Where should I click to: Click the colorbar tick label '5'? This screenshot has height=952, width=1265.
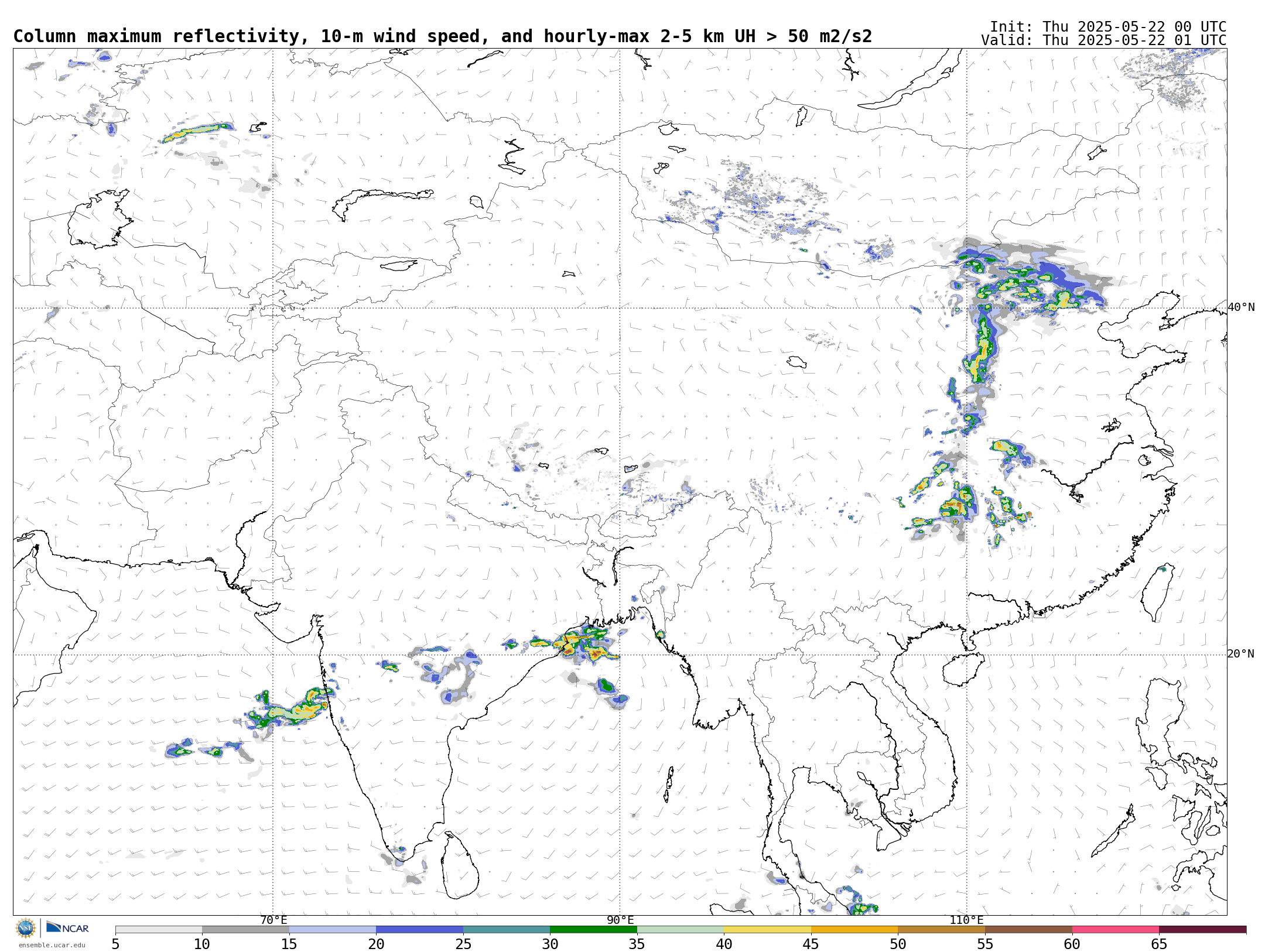(x=115, y=944)
